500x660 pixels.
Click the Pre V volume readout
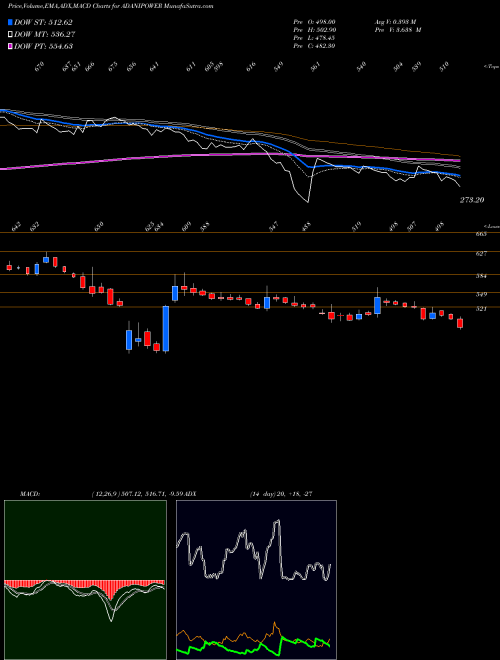pos(397,30)
